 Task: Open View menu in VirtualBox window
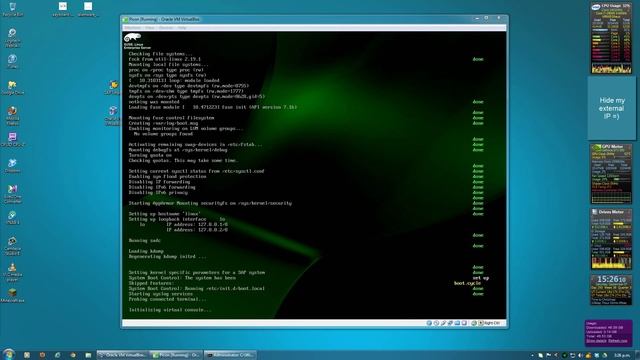[150, 28]
